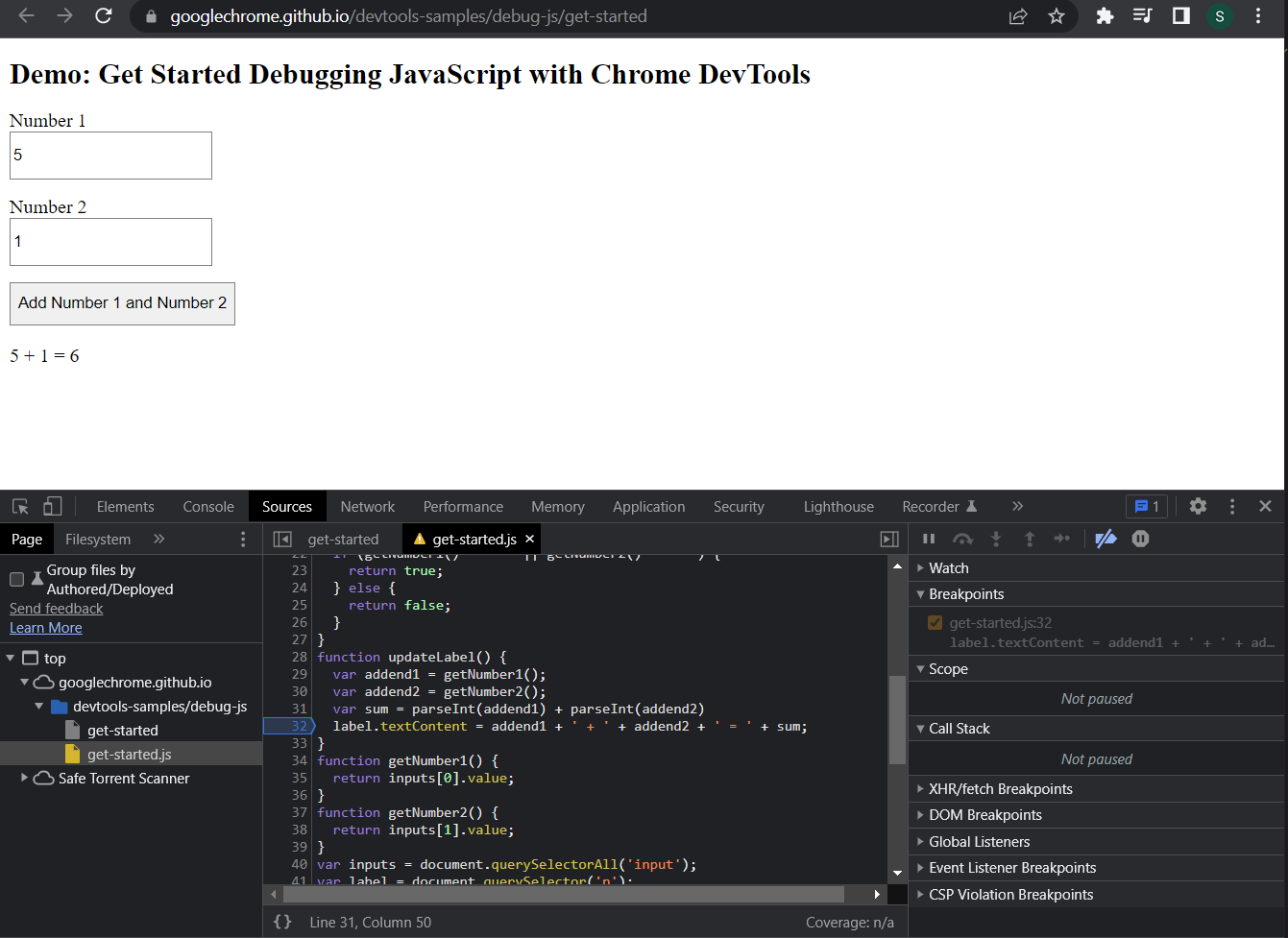Click the step into next function call icon

point(996,539)
